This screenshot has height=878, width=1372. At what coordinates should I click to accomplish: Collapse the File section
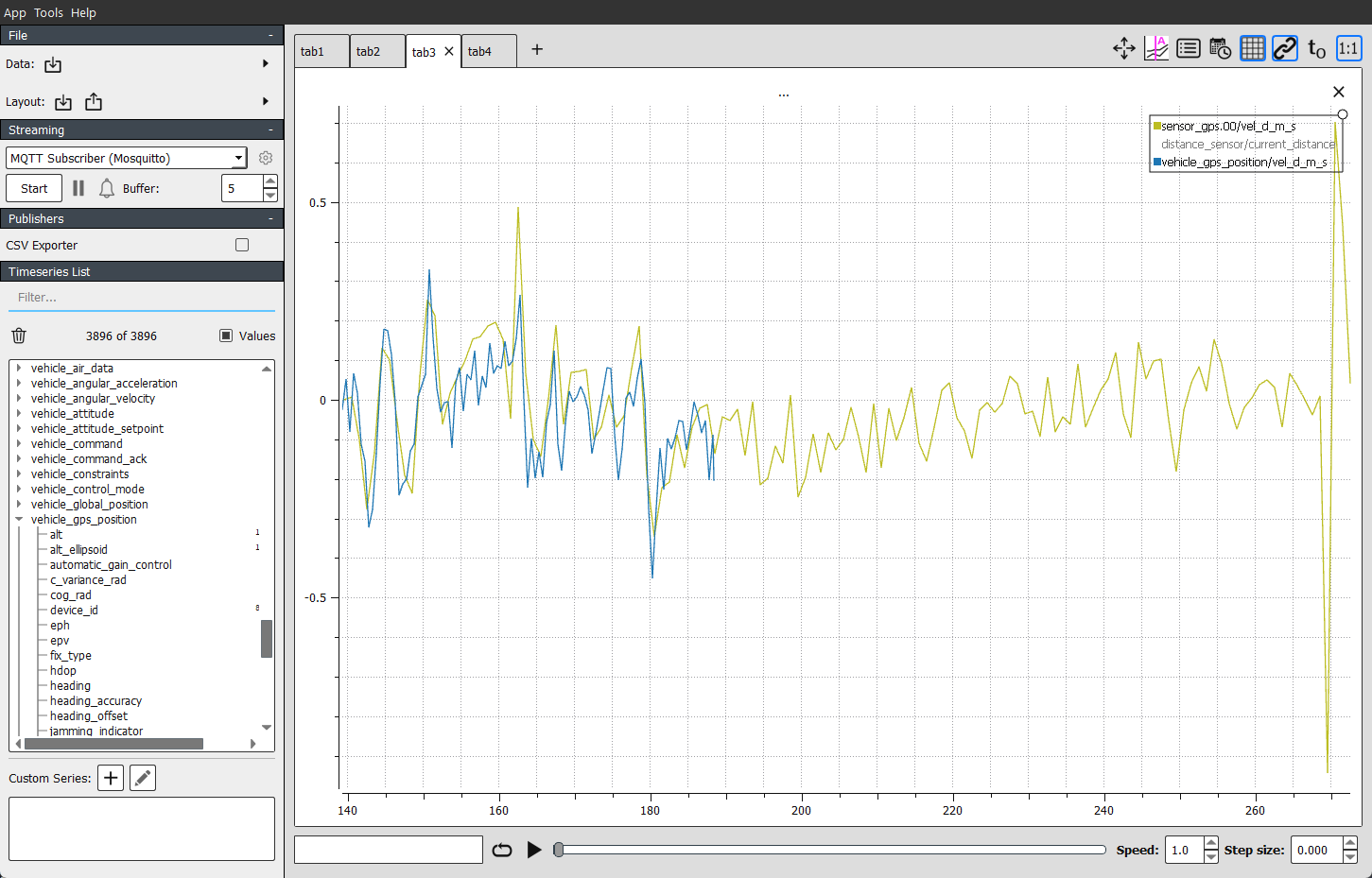tap(270, 35)
